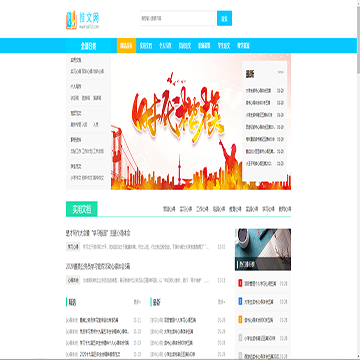360x360 pixels.
Task: Open the article next to the blue rank badge
Action: click(260, 302)
